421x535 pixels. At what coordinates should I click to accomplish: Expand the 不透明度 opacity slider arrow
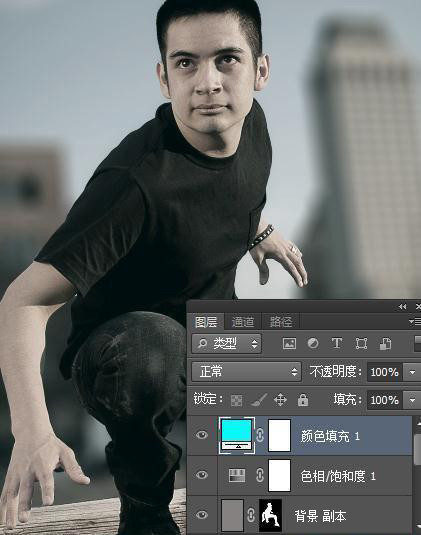(x=412, y=372)
